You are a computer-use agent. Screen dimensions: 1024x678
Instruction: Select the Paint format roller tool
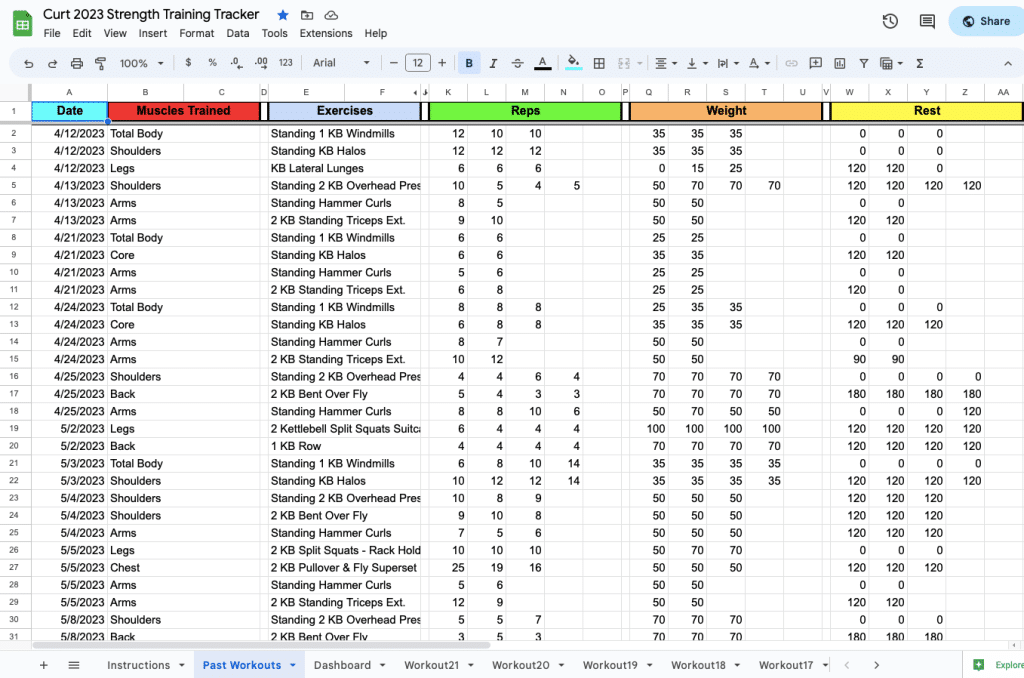(x=100, y=63)
